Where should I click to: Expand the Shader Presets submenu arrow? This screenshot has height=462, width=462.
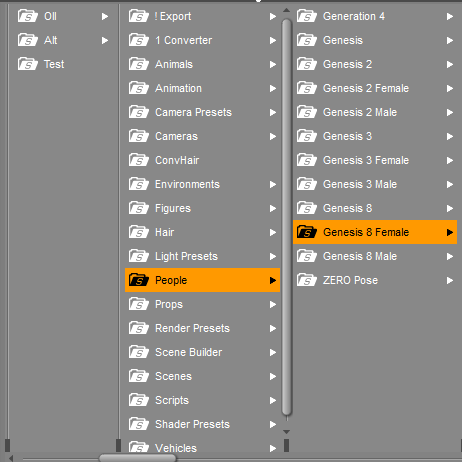tap(273, 424)
